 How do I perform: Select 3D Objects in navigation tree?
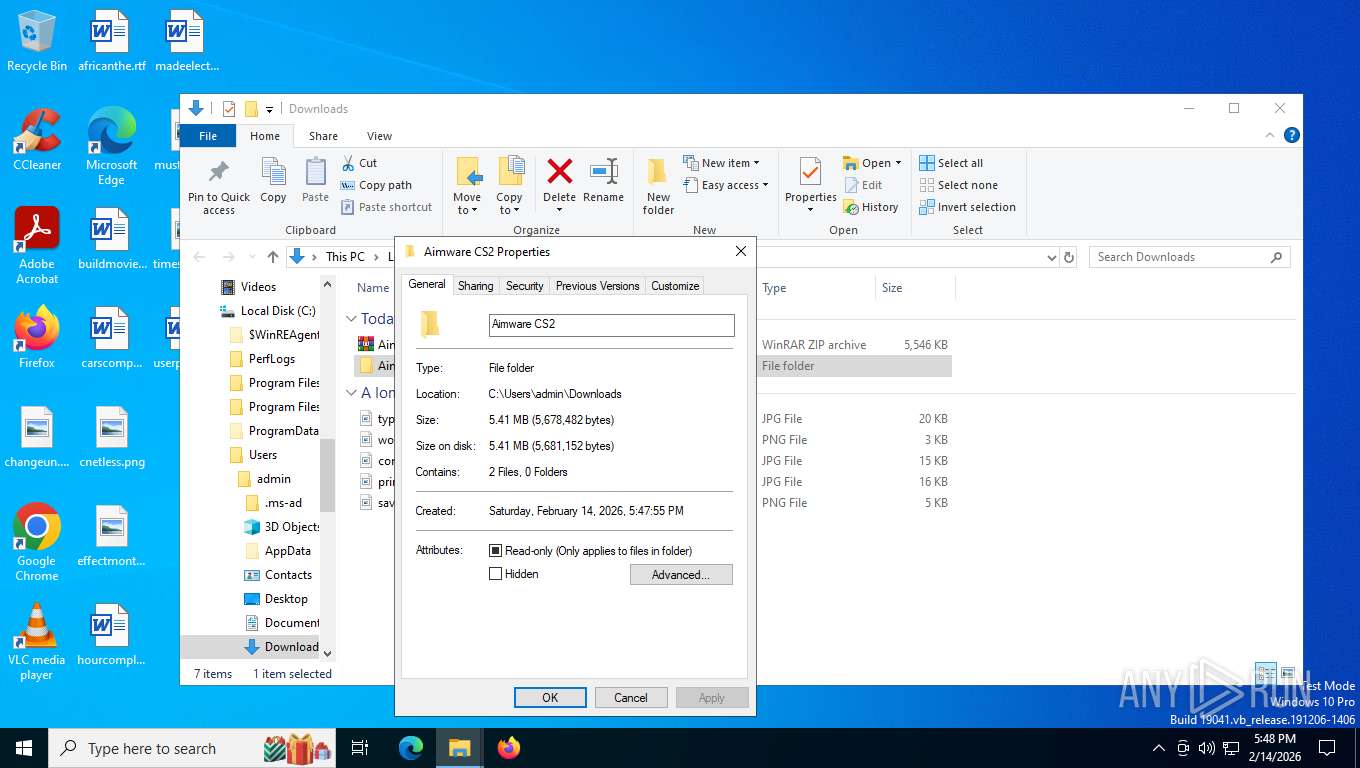coord(282,527)
